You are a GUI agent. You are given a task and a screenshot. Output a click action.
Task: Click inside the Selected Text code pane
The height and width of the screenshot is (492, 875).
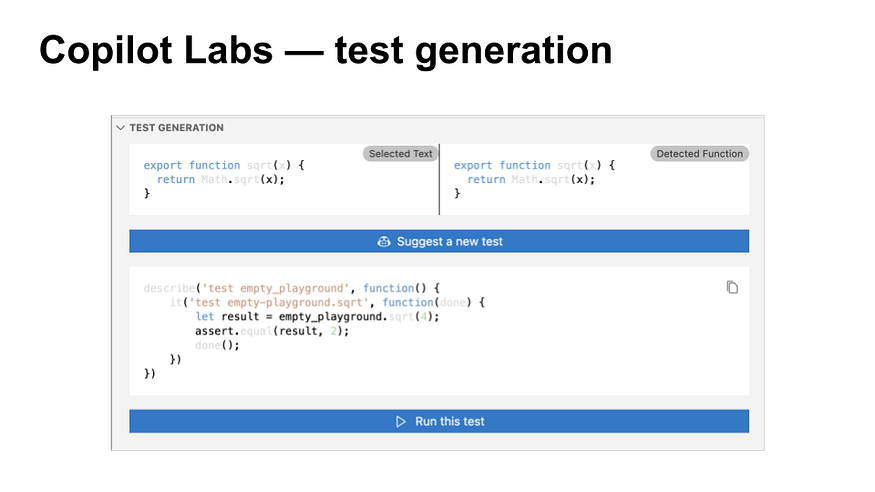[x=284, y=180]
